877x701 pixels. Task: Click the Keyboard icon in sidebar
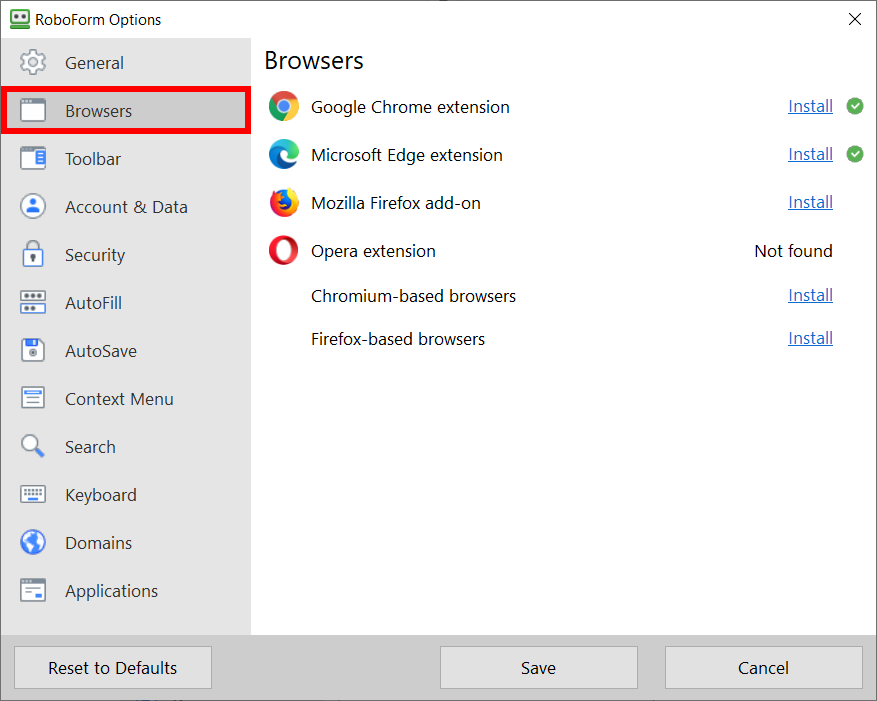(33, 494)
